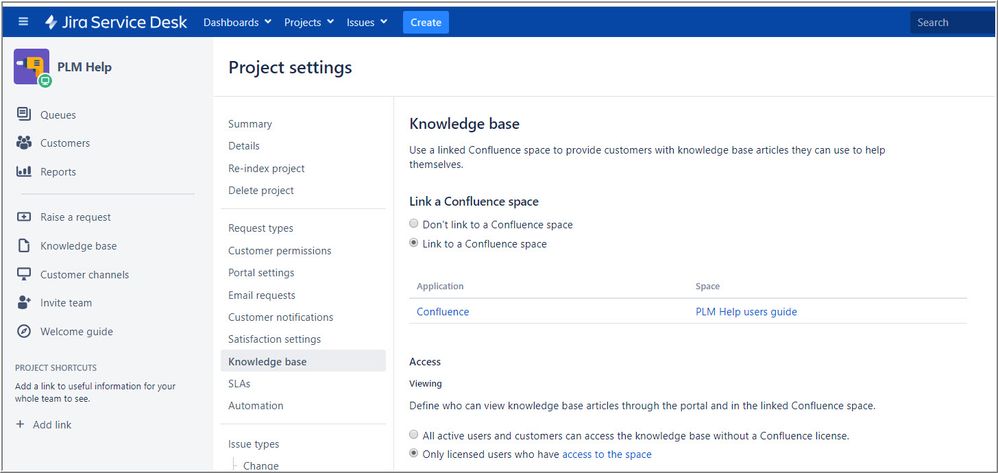
Task: Choose All active users and customers option
Action: tap(414, 436)
